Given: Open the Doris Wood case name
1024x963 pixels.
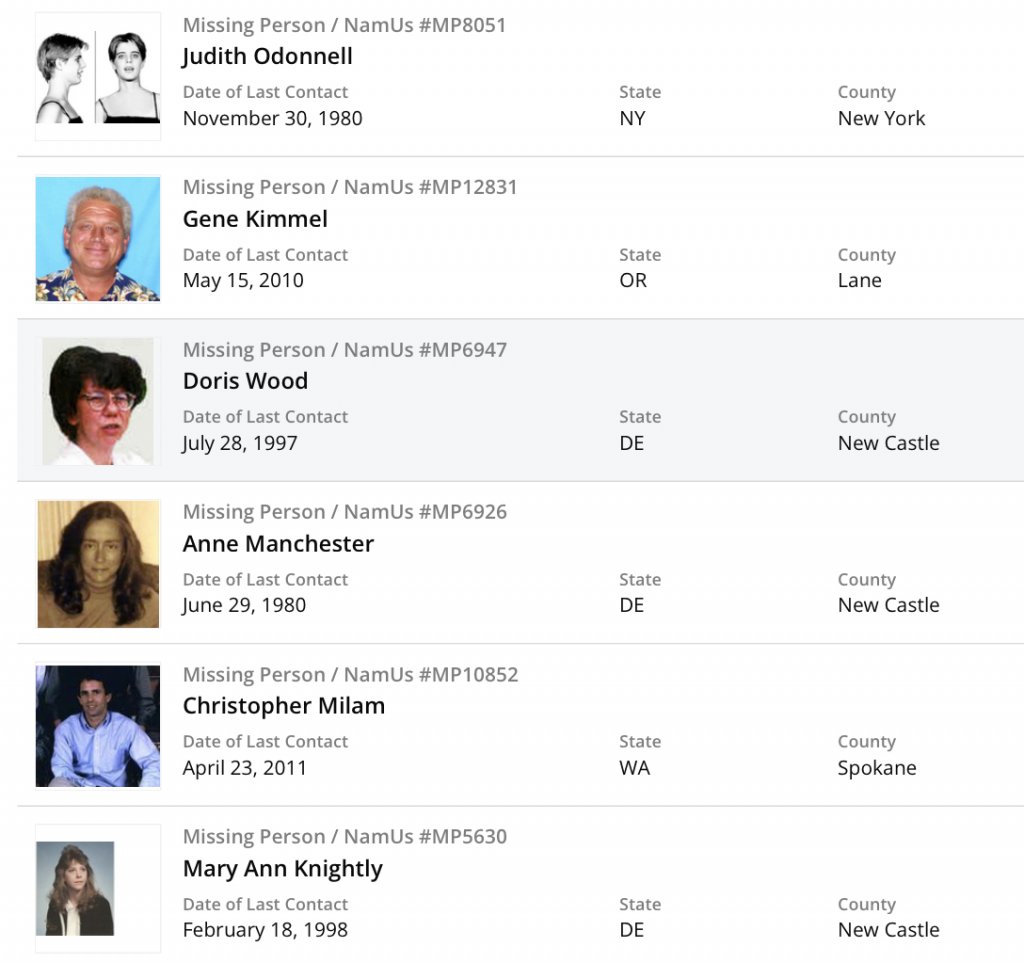Looking at the screenshot, I should [245, 381].
